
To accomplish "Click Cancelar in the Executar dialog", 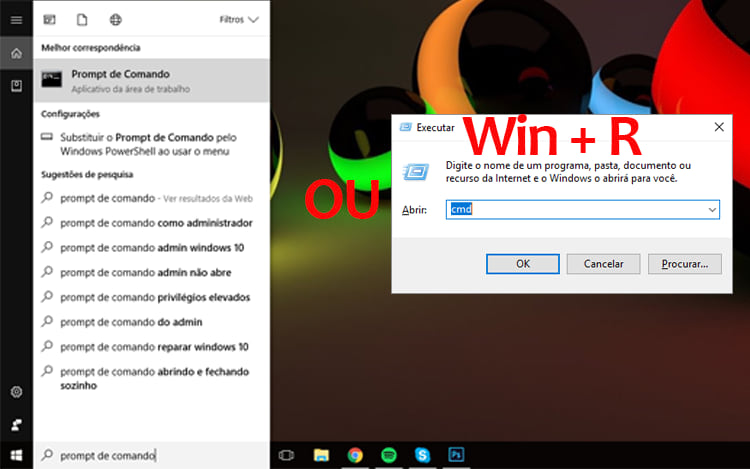I will point(604,264).
